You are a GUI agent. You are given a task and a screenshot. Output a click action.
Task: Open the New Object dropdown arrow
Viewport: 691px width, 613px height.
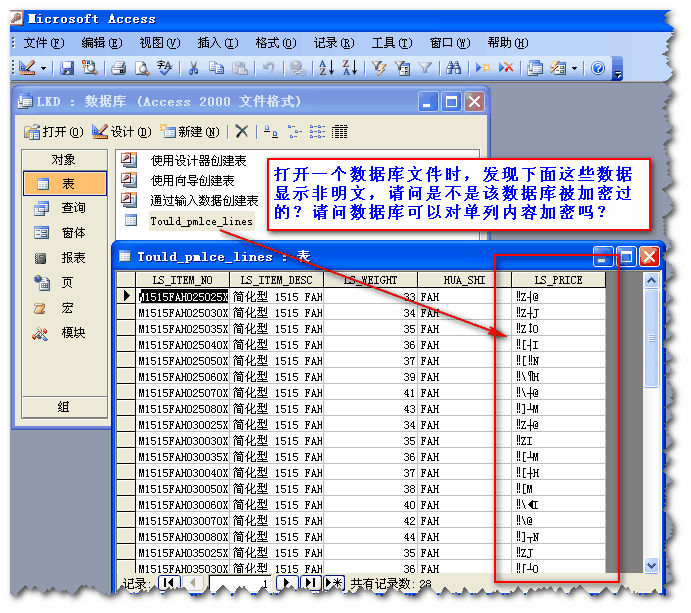(x=574, y=68)
